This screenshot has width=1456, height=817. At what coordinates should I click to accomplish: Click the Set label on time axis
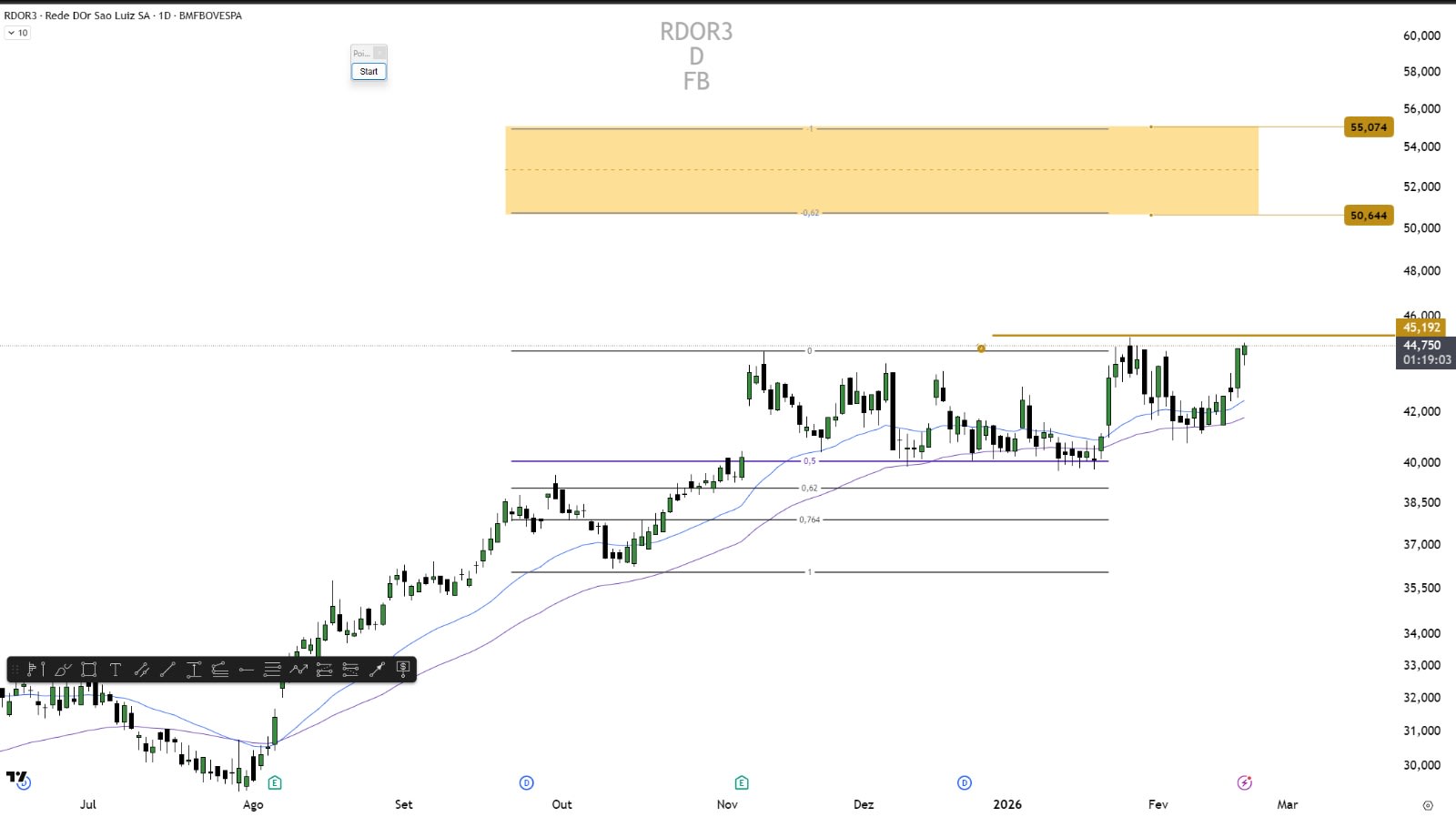[x=404, y=804]
